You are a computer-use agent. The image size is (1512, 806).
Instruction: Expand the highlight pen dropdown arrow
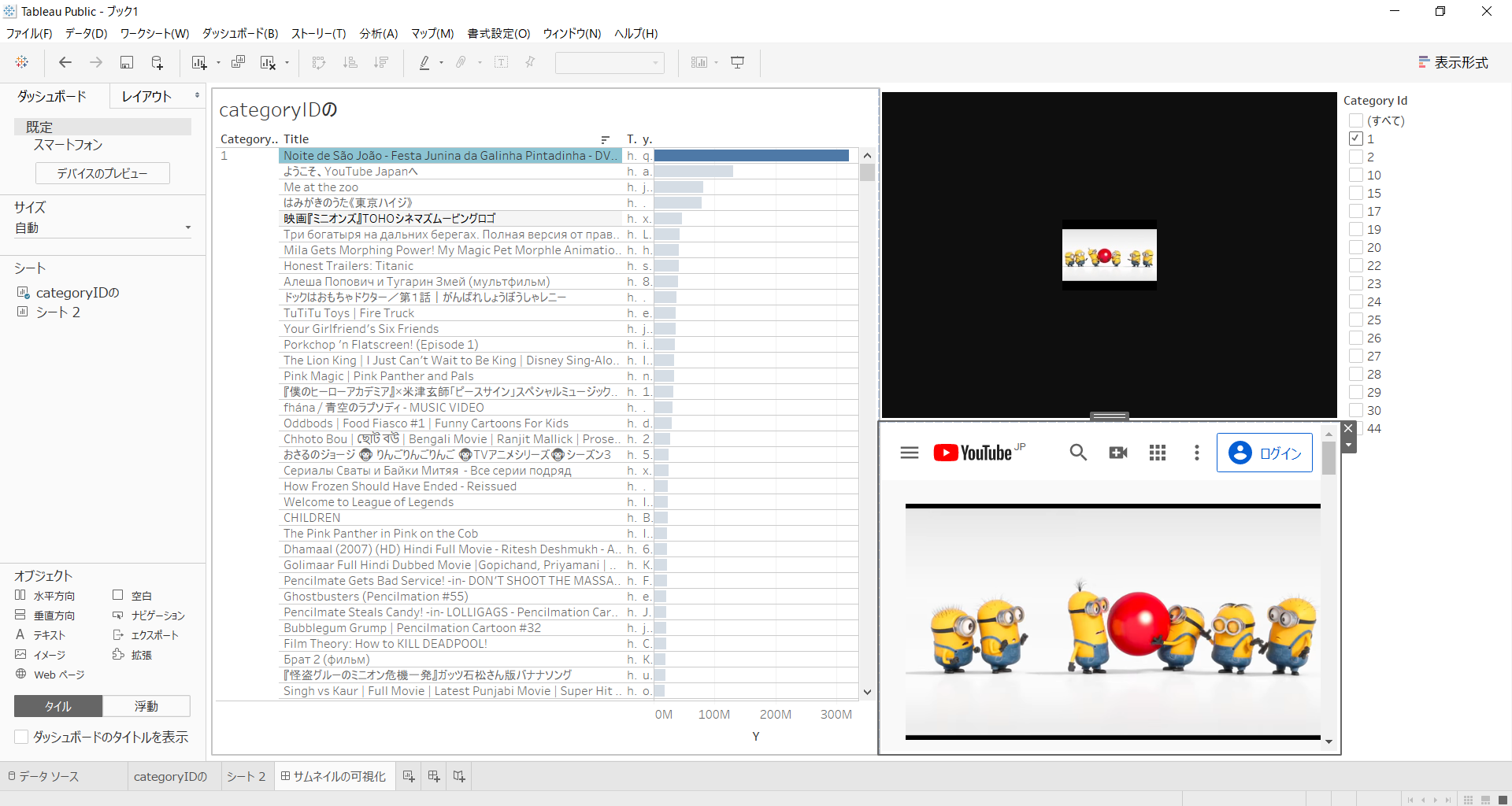441,63
